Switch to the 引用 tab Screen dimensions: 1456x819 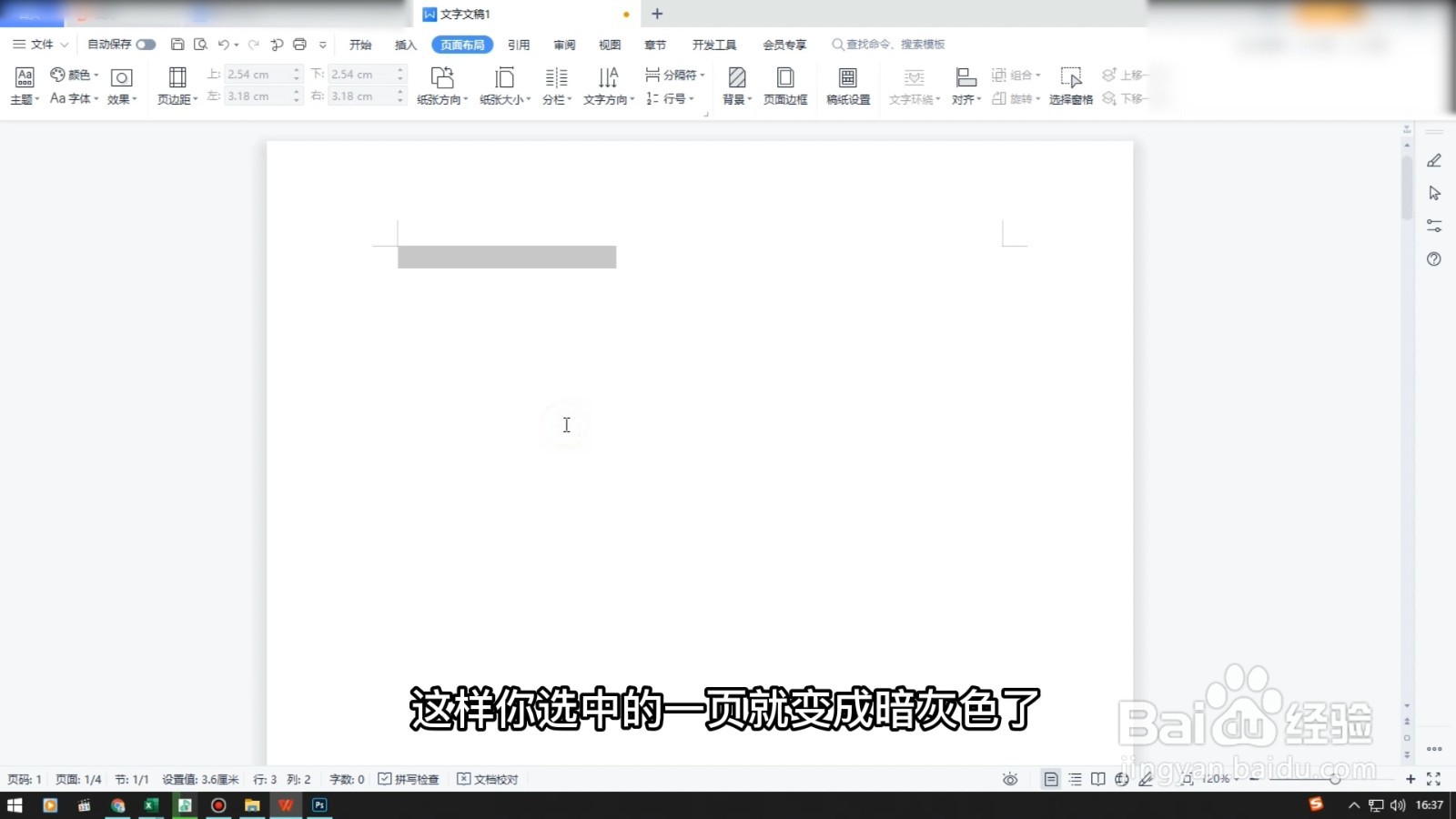519,45
